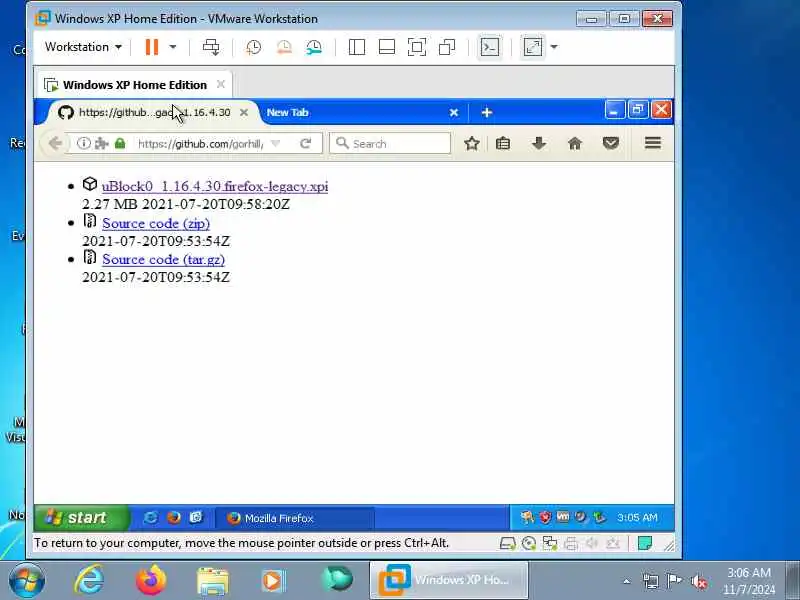Select the Windows XP Home Edition VM tab
The width and height of the screenshot is (800, 600).
(x=135, y=85)
